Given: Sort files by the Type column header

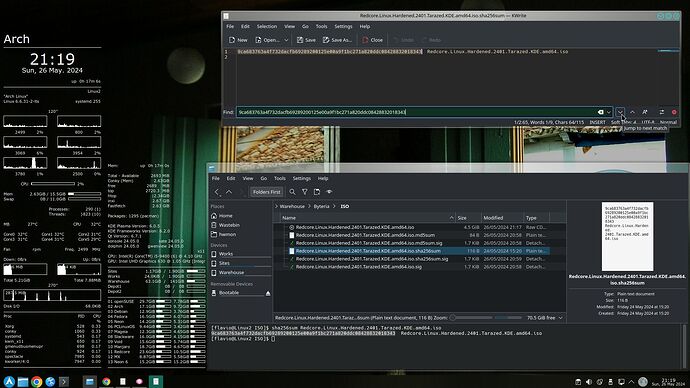Looking at the screenshot, I should pos(536,218).
